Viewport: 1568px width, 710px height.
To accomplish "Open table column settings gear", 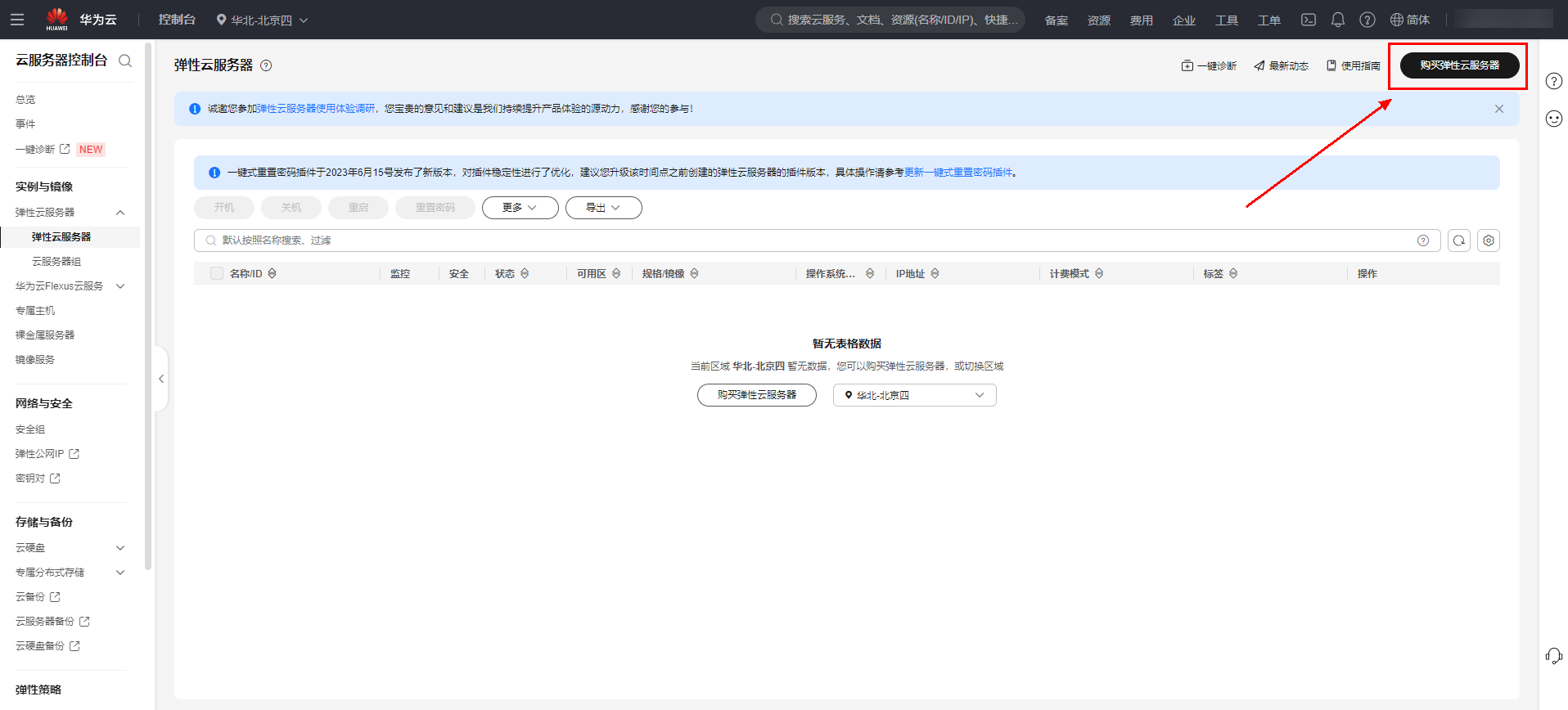I will click(1489, 240).
